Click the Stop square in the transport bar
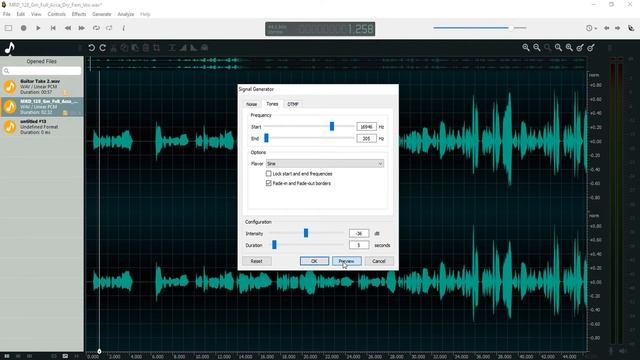 (x=8, y=28)
